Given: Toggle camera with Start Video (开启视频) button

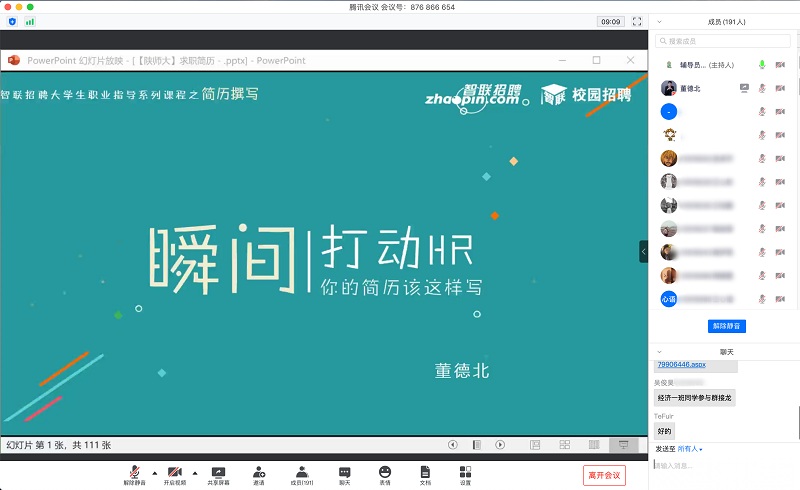Looking at the screenshot, I should [175, 471].
